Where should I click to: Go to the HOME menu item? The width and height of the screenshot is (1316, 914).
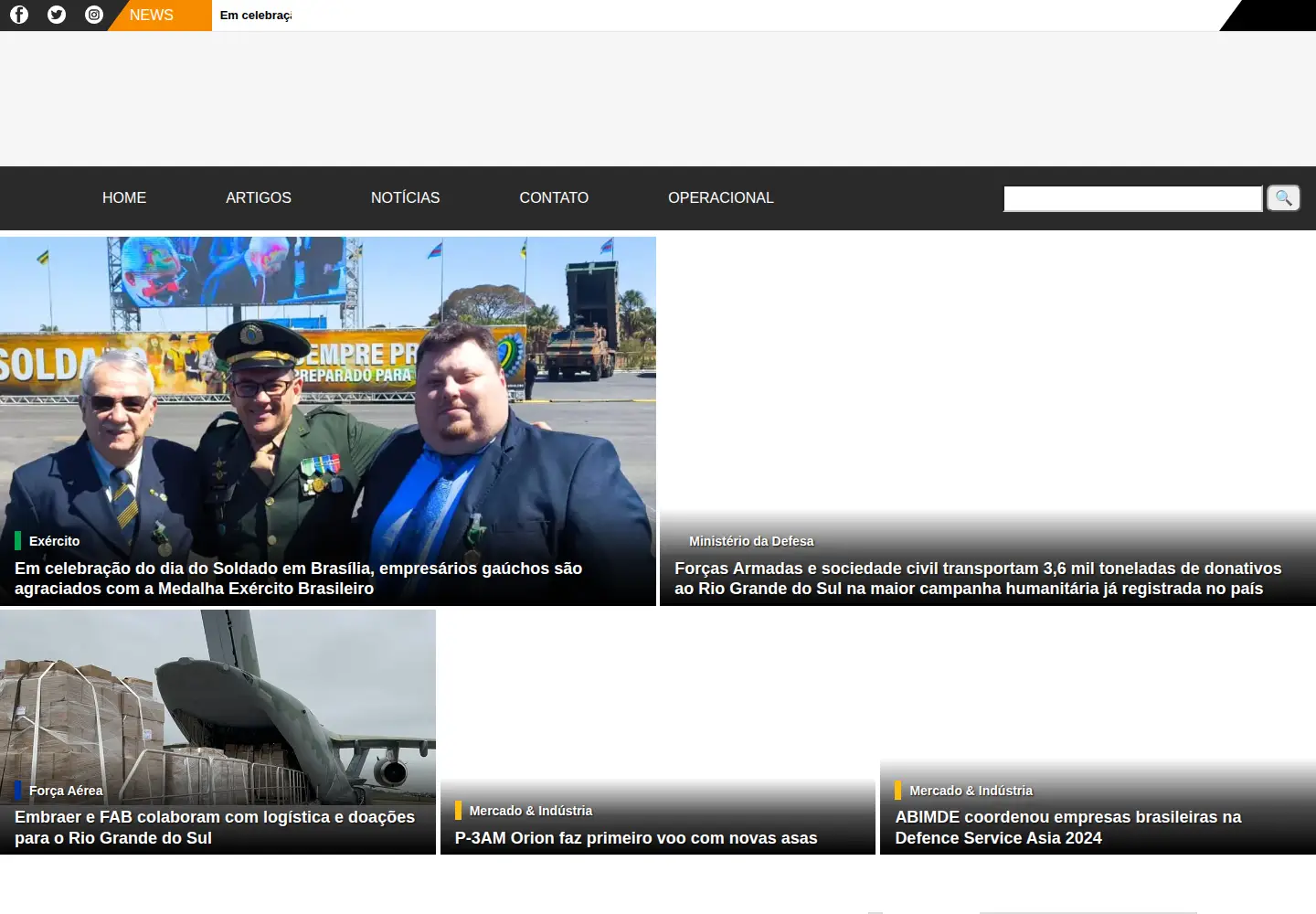(x=124, y=197)
